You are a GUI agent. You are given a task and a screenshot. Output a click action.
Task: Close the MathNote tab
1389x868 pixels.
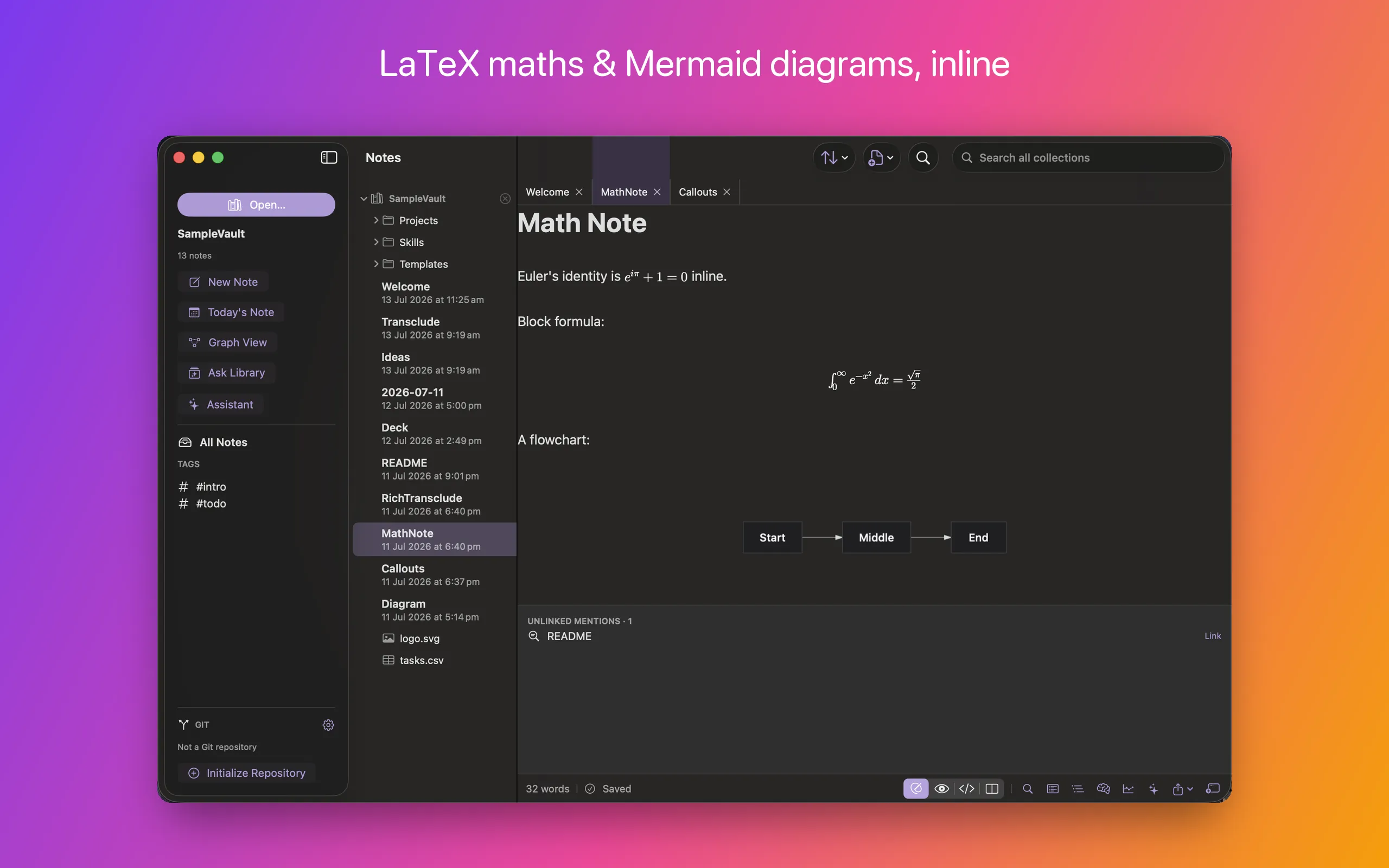657,192
